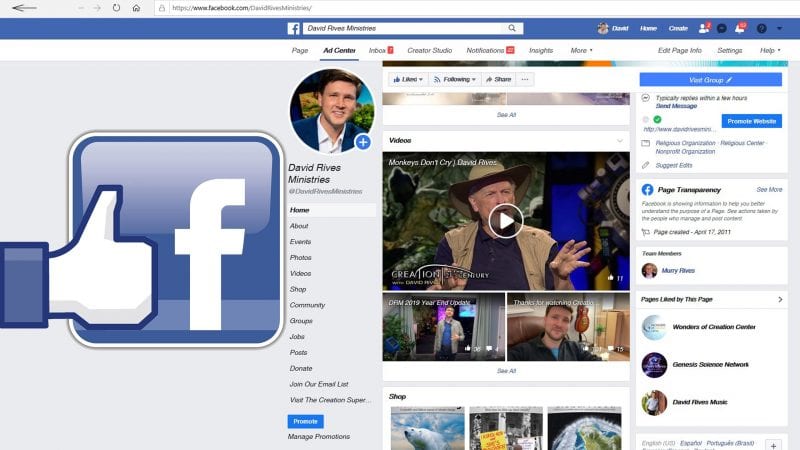This screenshot has height=450, width=800.
Task: Open account dropdown arrow in header
Action: (x=779, y=29)
